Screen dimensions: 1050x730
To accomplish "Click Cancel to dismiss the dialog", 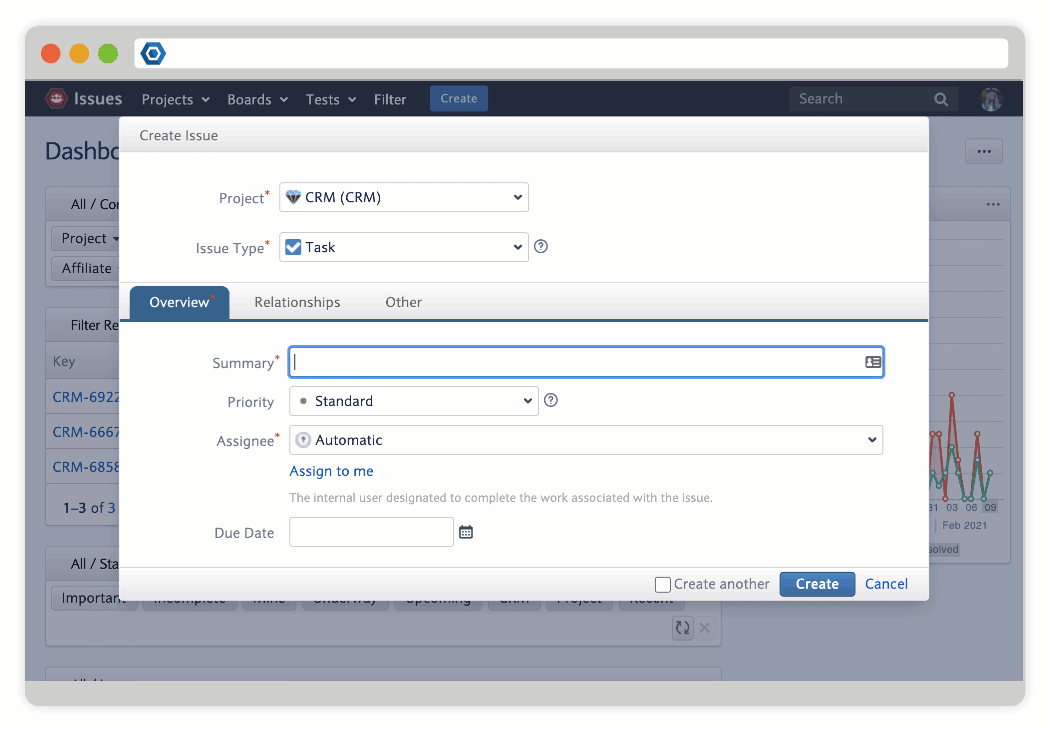I will tap(886, 584).
